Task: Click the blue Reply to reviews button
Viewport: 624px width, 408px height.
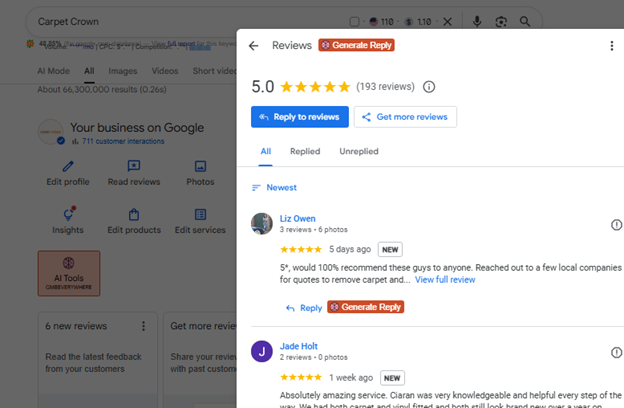Action: 300,117
